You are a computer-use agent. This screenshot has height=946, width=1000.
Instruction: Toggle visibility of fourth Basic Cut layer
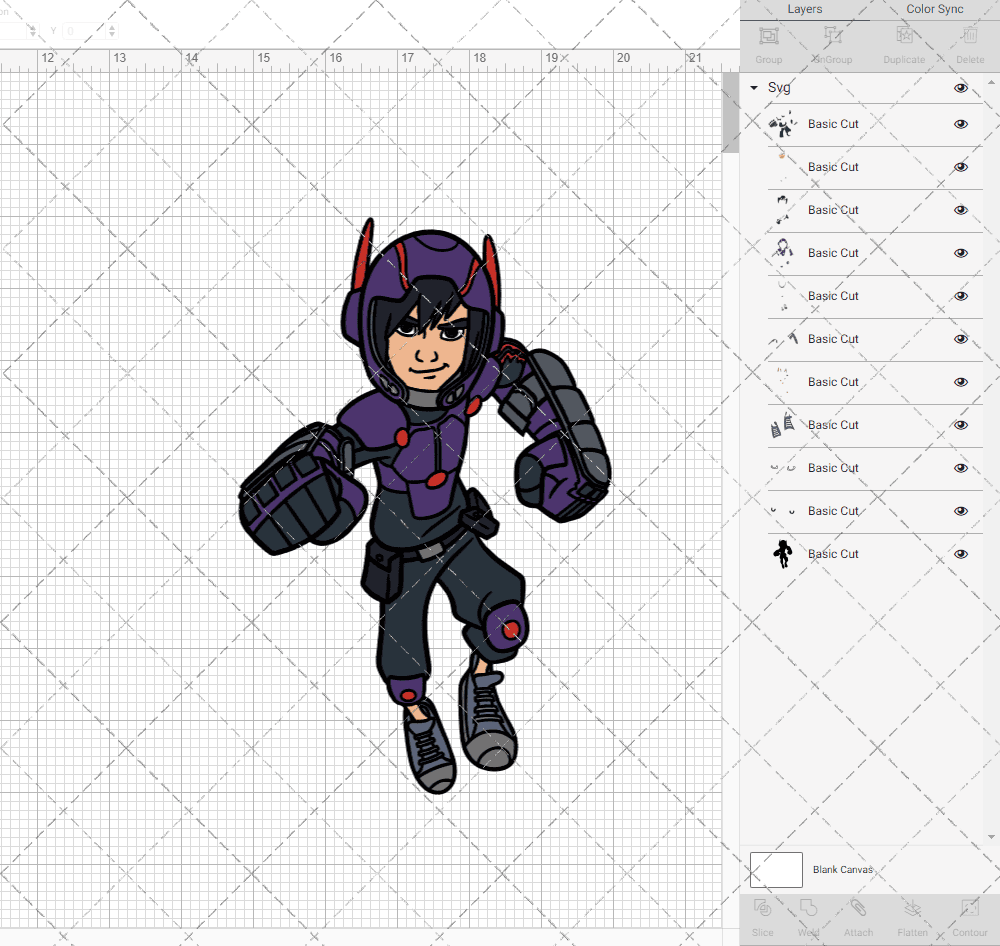(x=960, y=253)
